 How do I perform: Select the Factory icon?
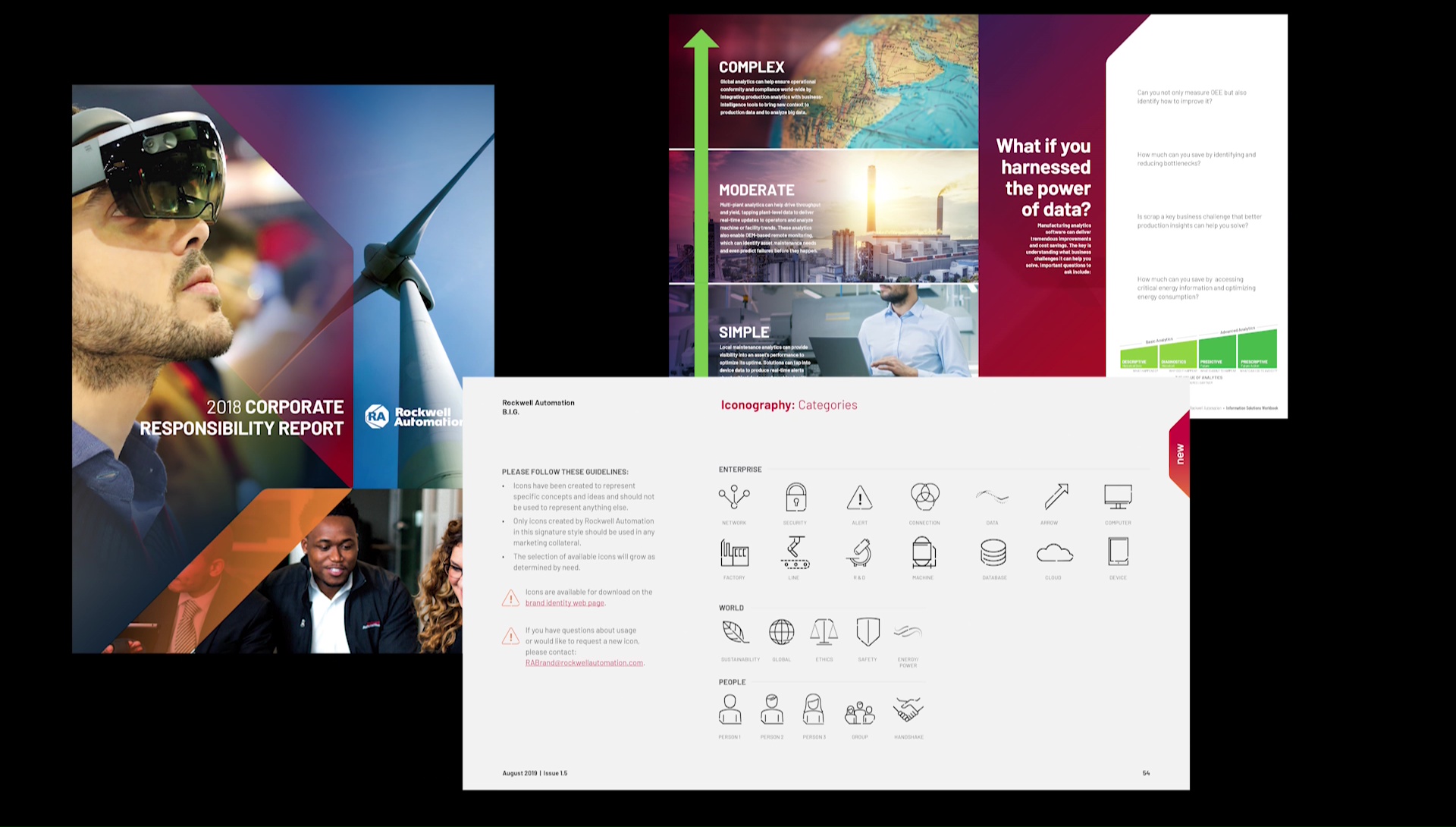coord(734,552)
